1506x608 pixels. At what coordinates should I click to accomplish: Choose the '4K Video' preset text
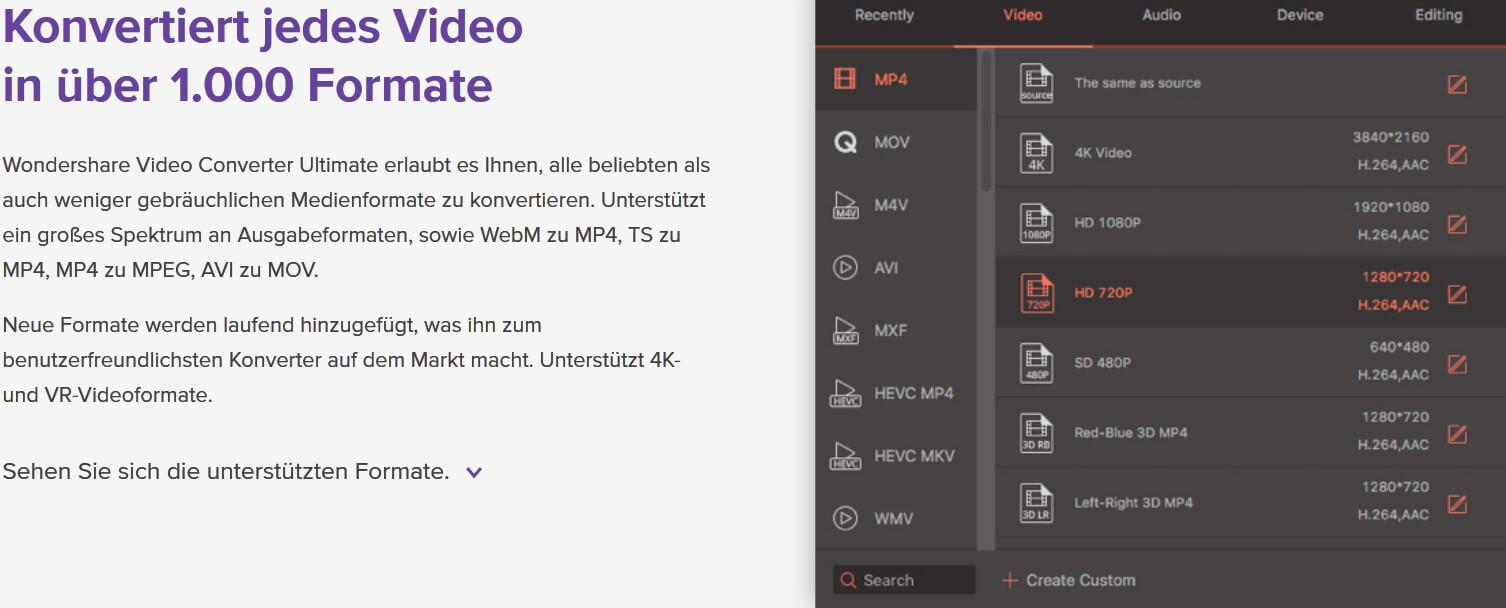point(1103,153)
